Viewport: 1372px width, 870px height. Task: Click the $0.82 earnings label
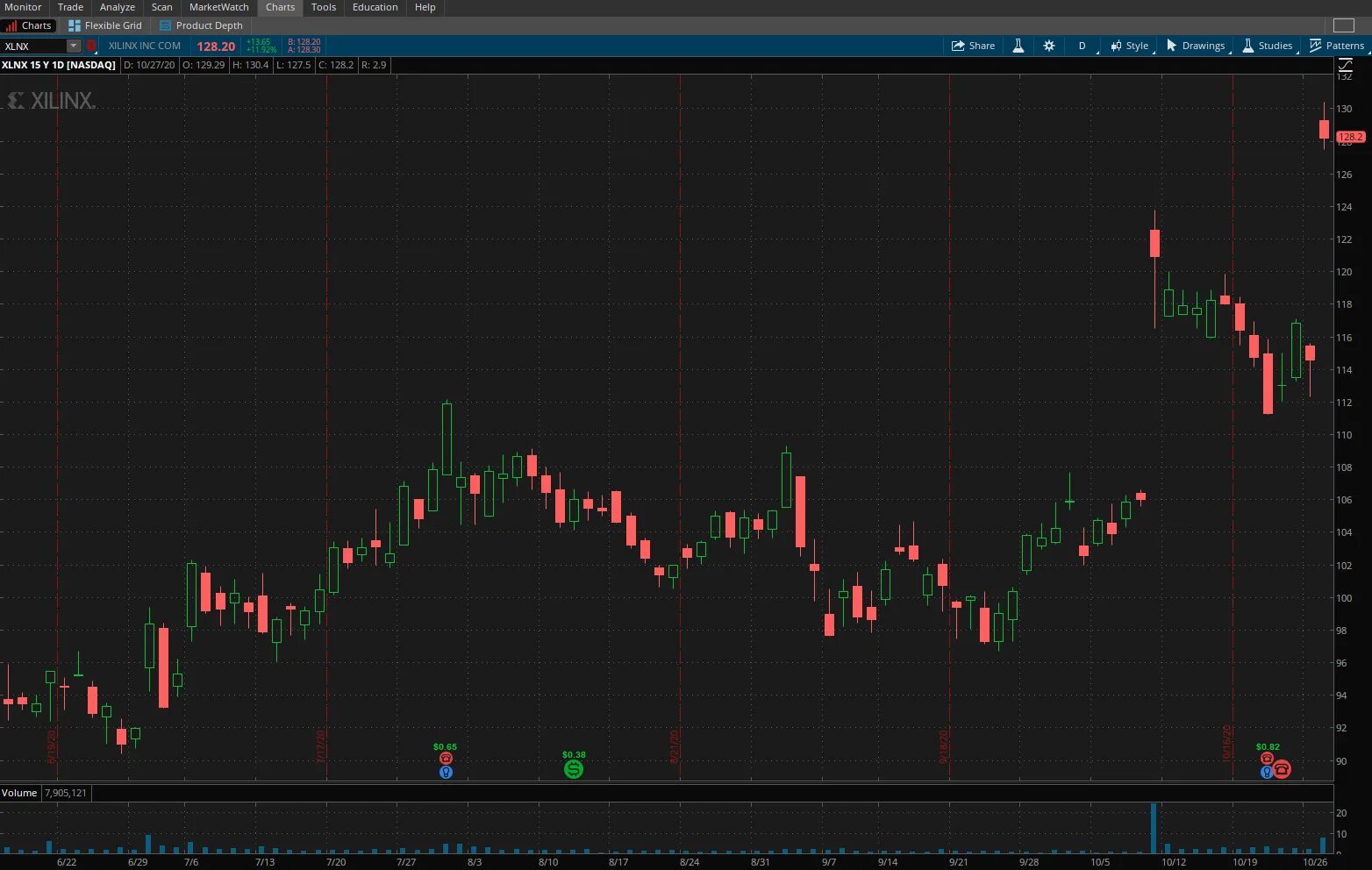pyautogui.click(x=1268, y=747)
